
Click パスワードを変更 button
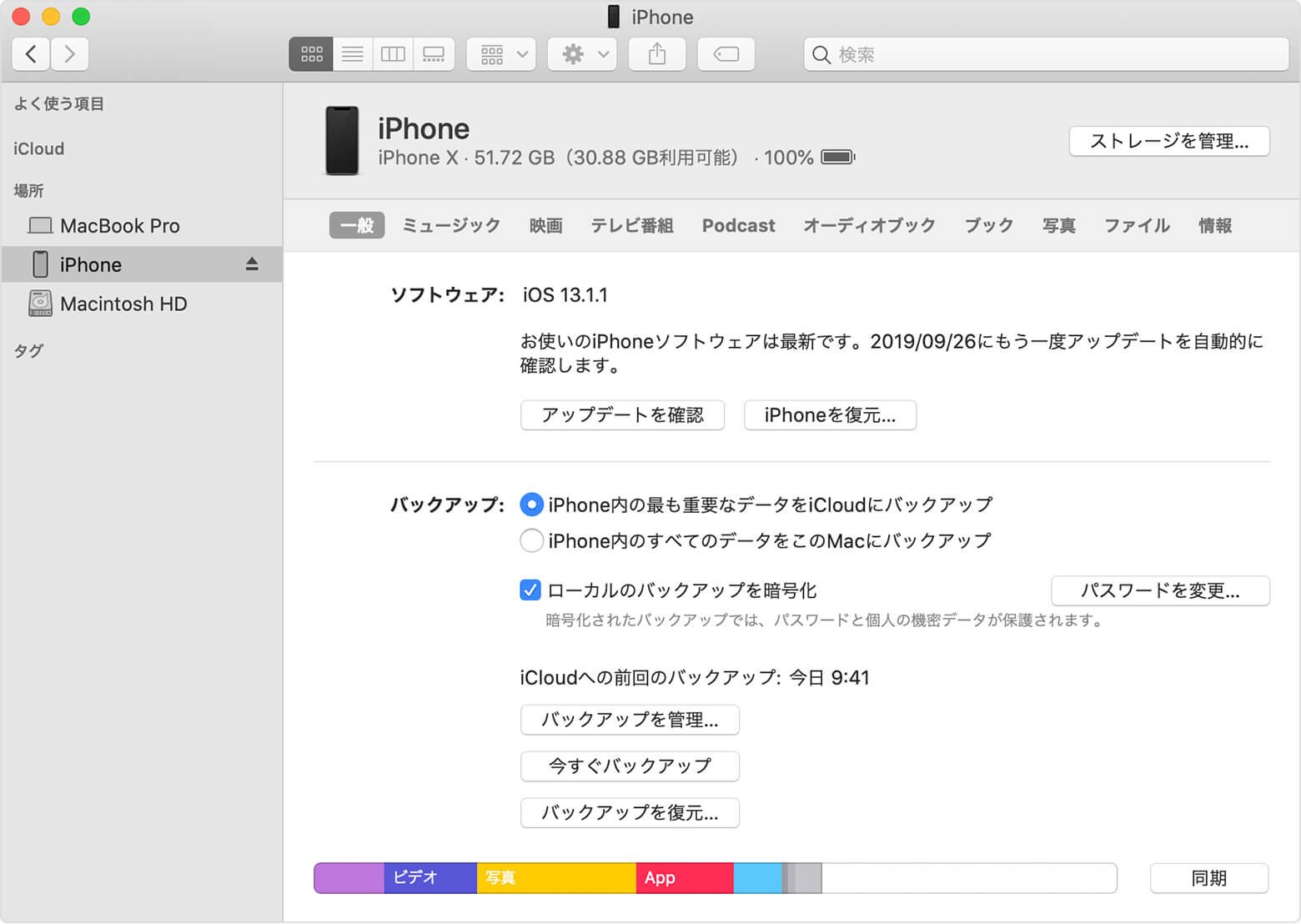tap(1160, 590)
